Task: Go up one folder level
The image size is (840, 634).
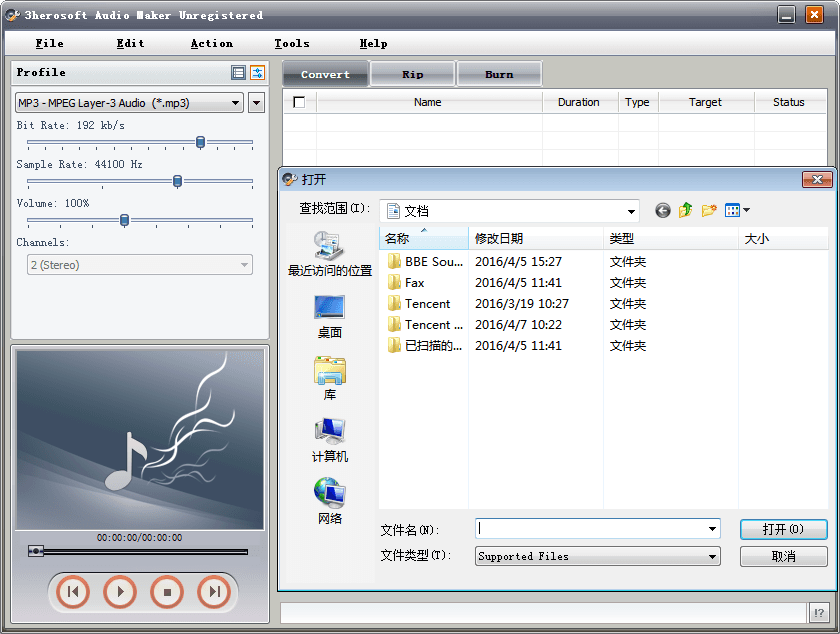Action: point(686,211)
